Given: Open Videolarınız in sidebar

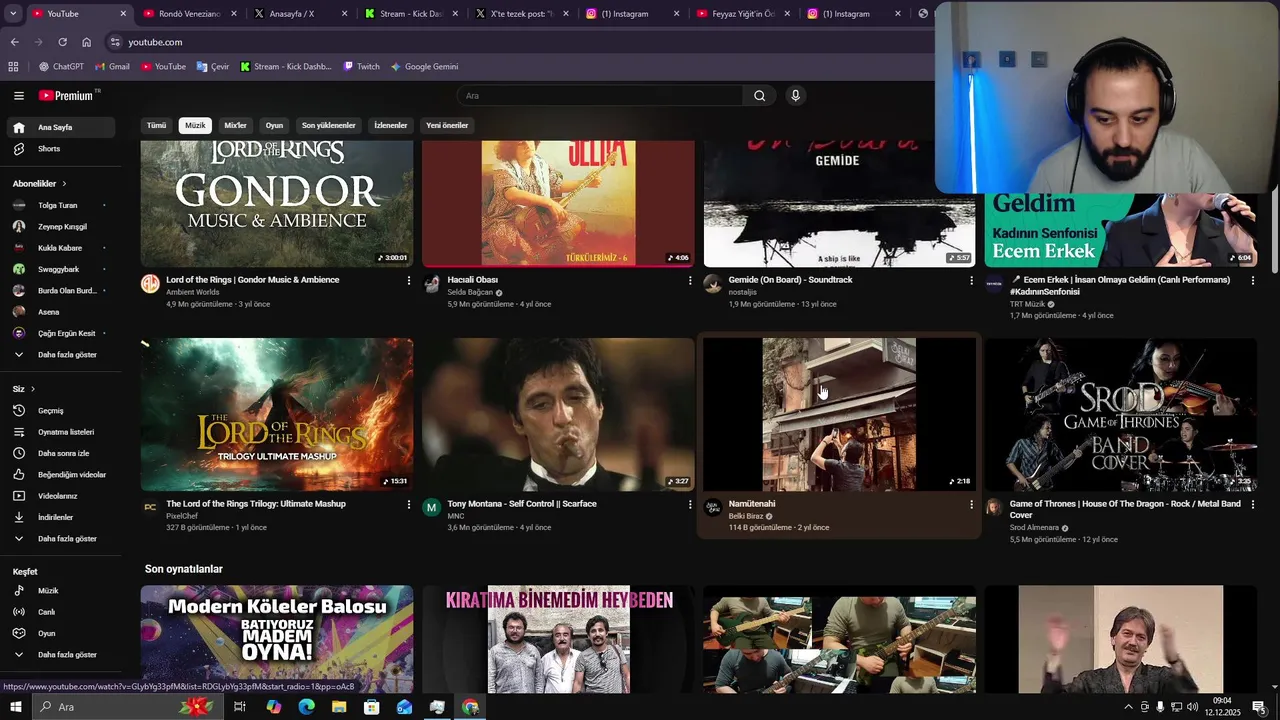Looking at the screenshot, I should pos(60,496).
